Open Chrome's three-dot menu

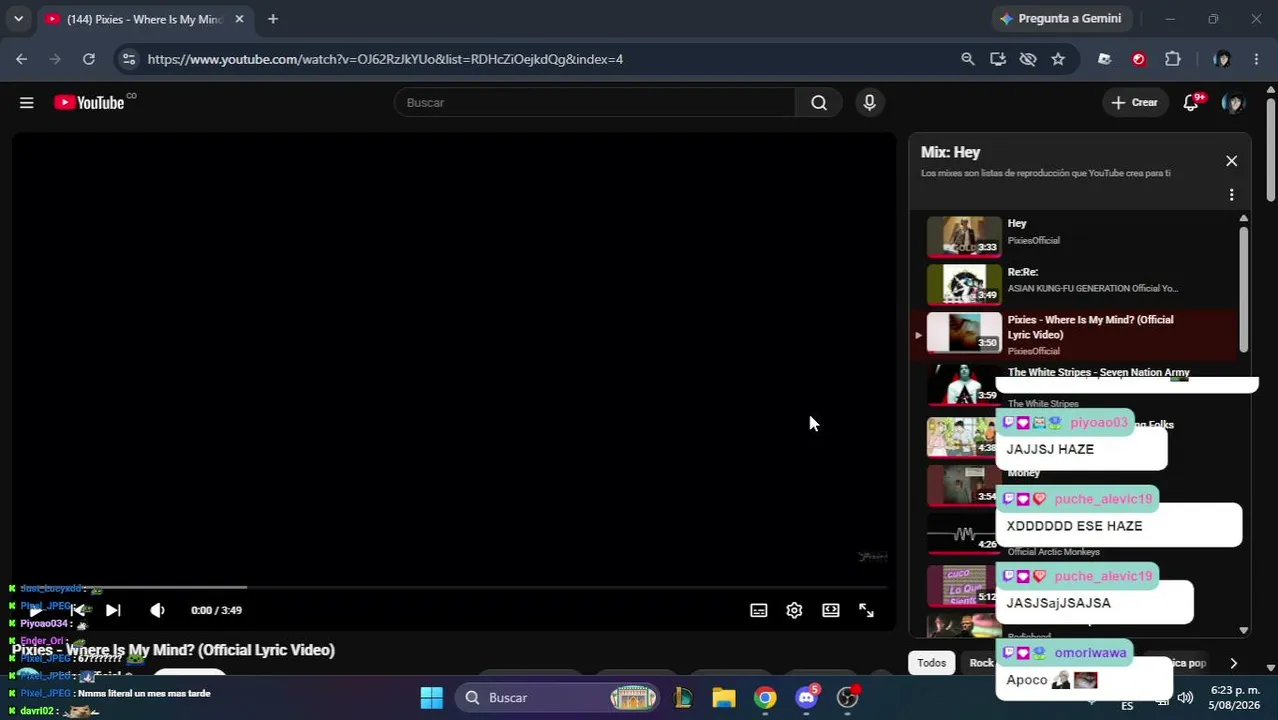(x=1256, y=59)
